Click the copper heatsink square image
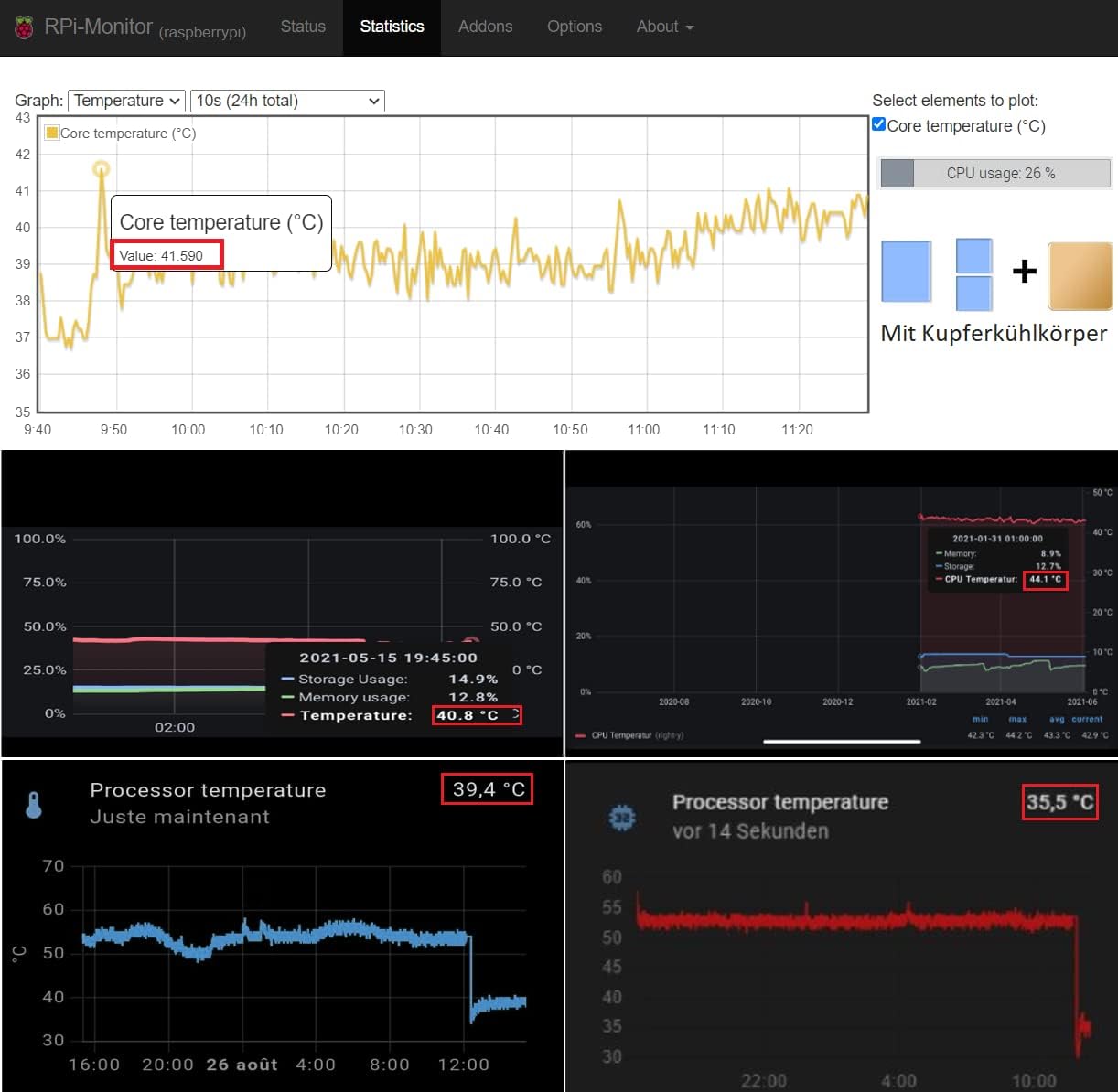Viewport: 1118px width, 1092px height. 1080,276
